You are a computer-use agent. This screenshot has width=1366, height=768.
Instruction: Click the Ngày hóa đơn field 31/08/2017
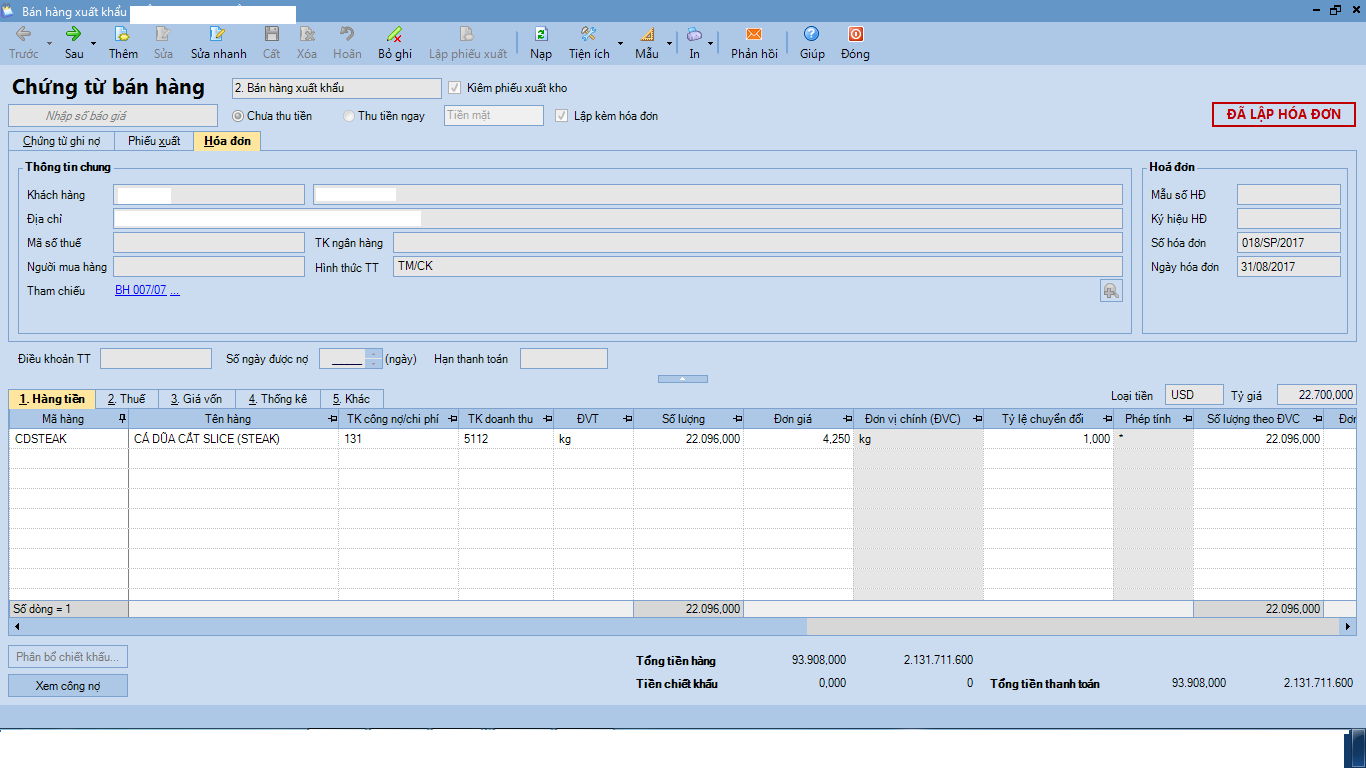point(1289,267)
